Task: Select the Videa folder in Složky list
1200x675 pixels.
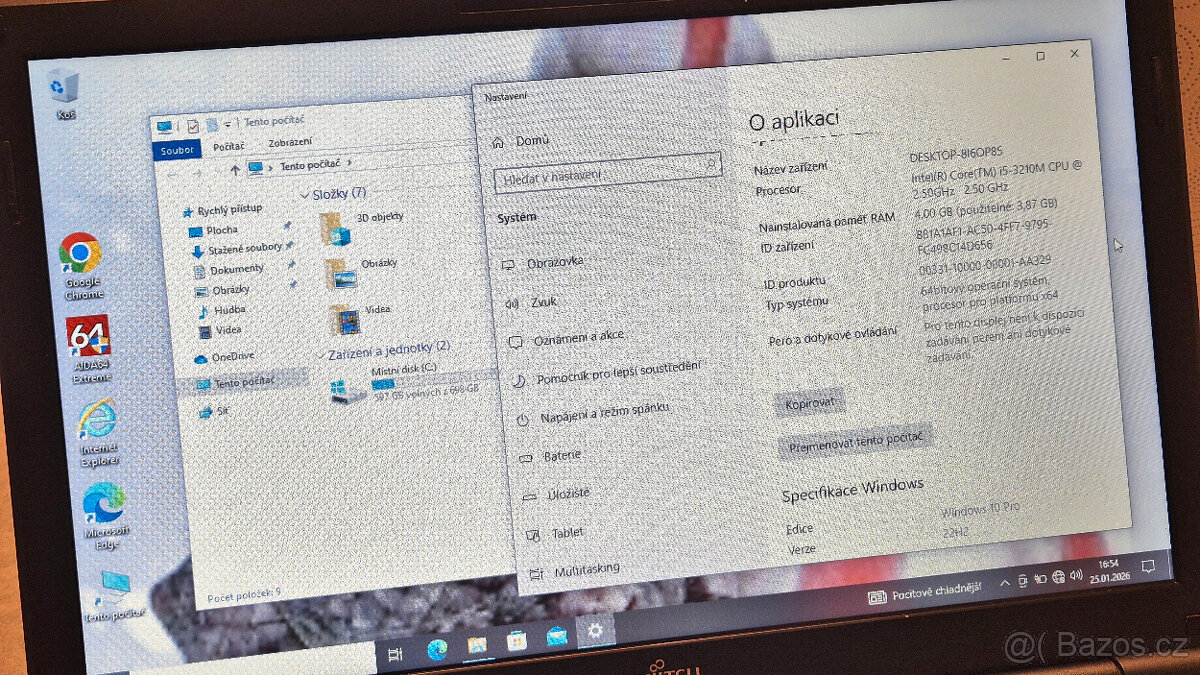Action: tap(360, 318)
